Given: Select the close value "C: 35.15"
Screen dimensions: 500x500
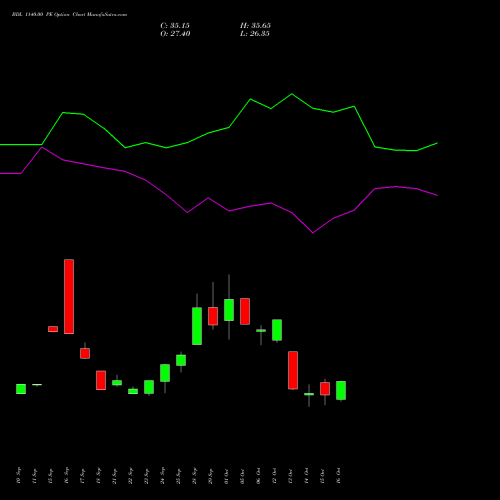Looking at the screenshot, I should [x=175, y=26].
